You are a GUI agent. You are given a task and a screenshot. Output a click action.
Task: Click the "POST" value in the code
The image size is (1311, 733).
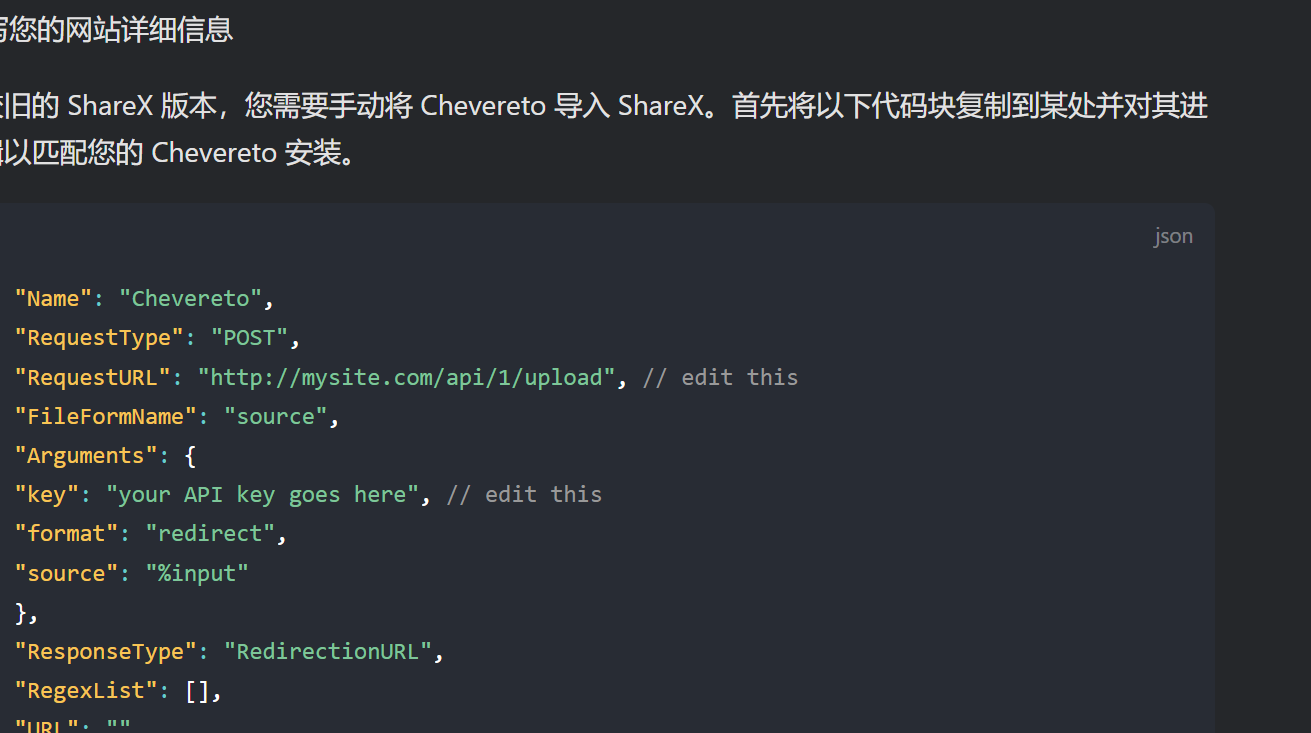(249, 337)
